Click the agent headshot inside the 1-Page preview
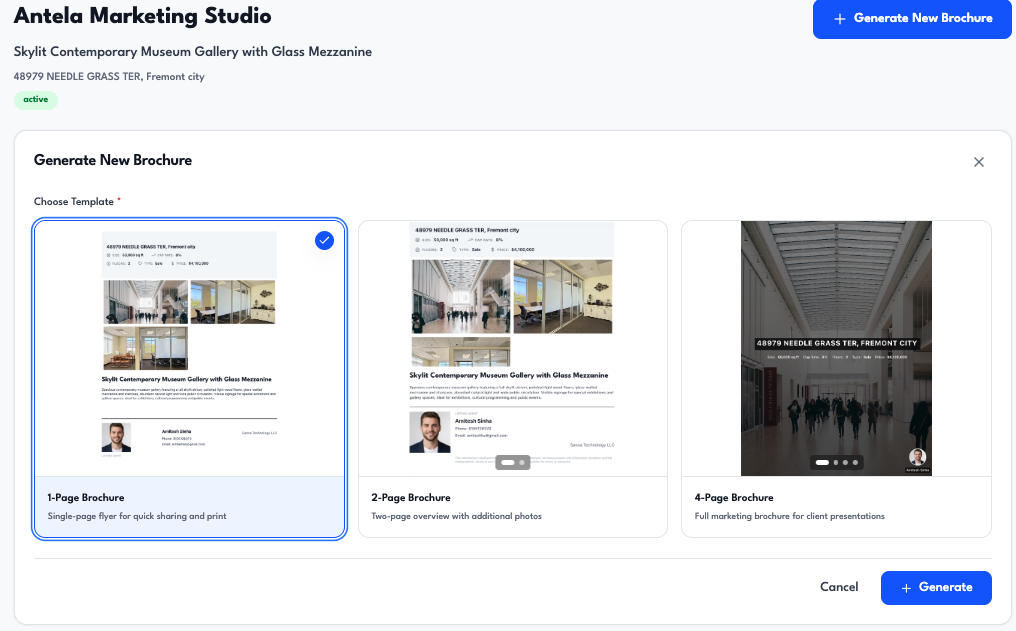 pos(115,439)
